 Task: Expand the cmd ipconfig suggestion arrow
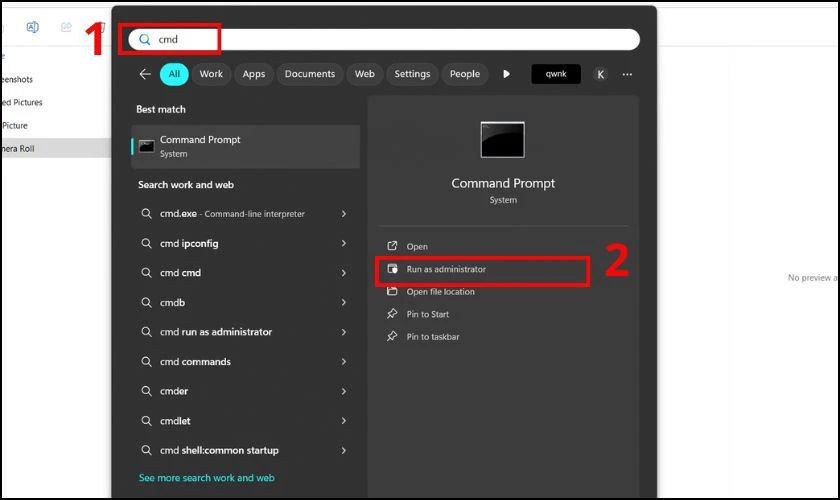(343, 243)
